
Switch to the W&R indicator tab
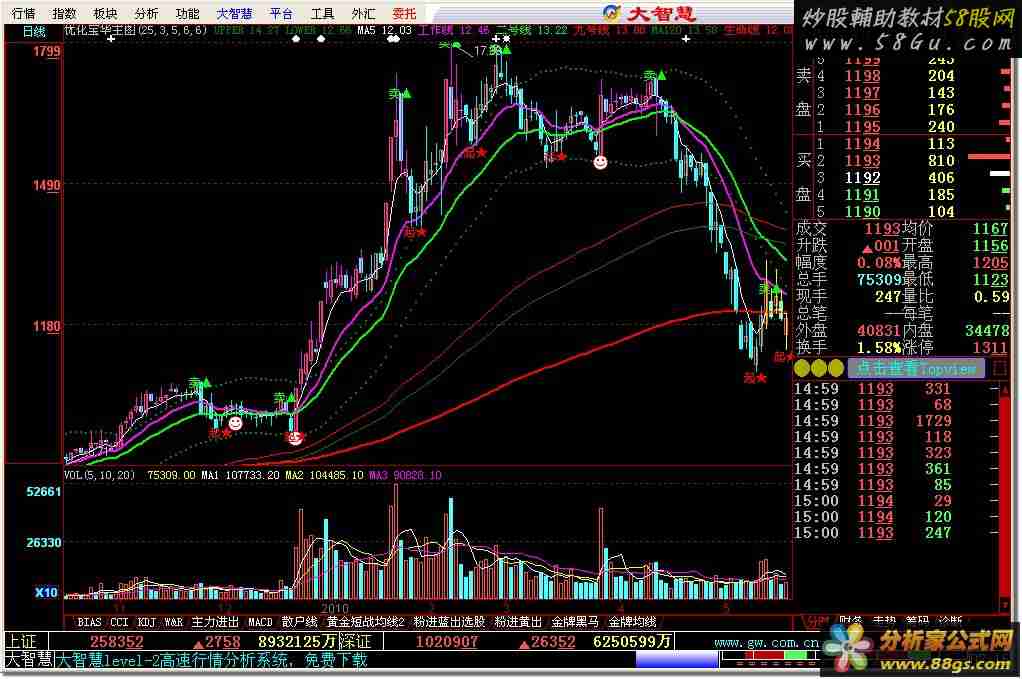pos(173,622)
